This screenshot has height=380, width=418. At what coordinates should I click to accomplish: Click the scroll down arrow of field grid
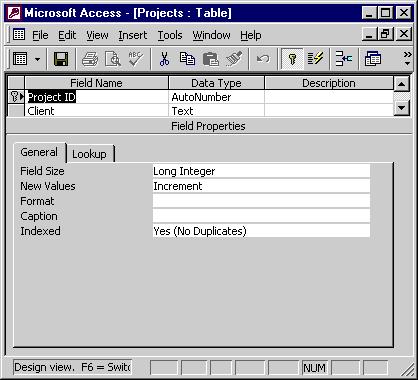tap(402, 108)
